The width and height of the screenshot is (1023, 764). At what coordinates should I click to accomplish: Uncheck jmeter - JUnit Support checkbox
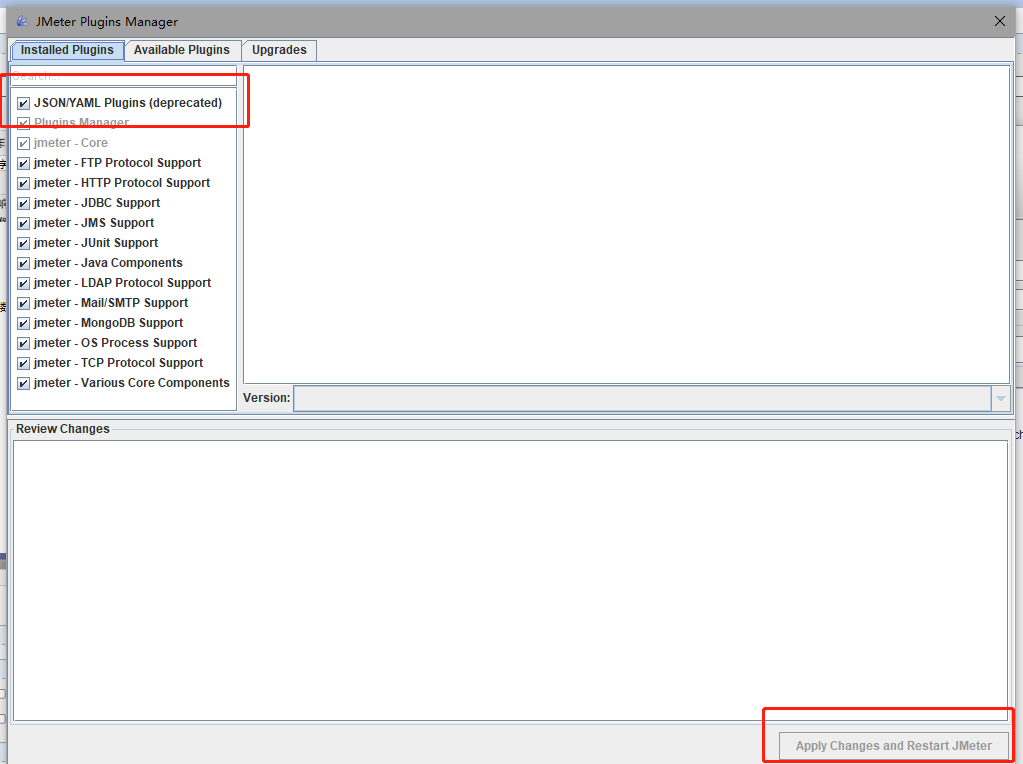(x=23, y=243)
